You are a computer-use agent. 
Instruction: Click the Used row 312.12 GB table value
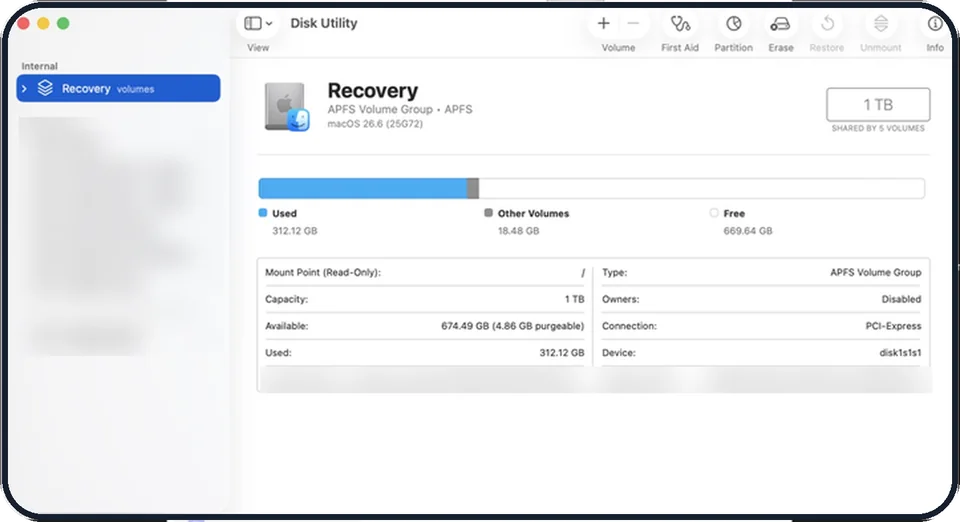pyautogui.click(x=561, y=353)
